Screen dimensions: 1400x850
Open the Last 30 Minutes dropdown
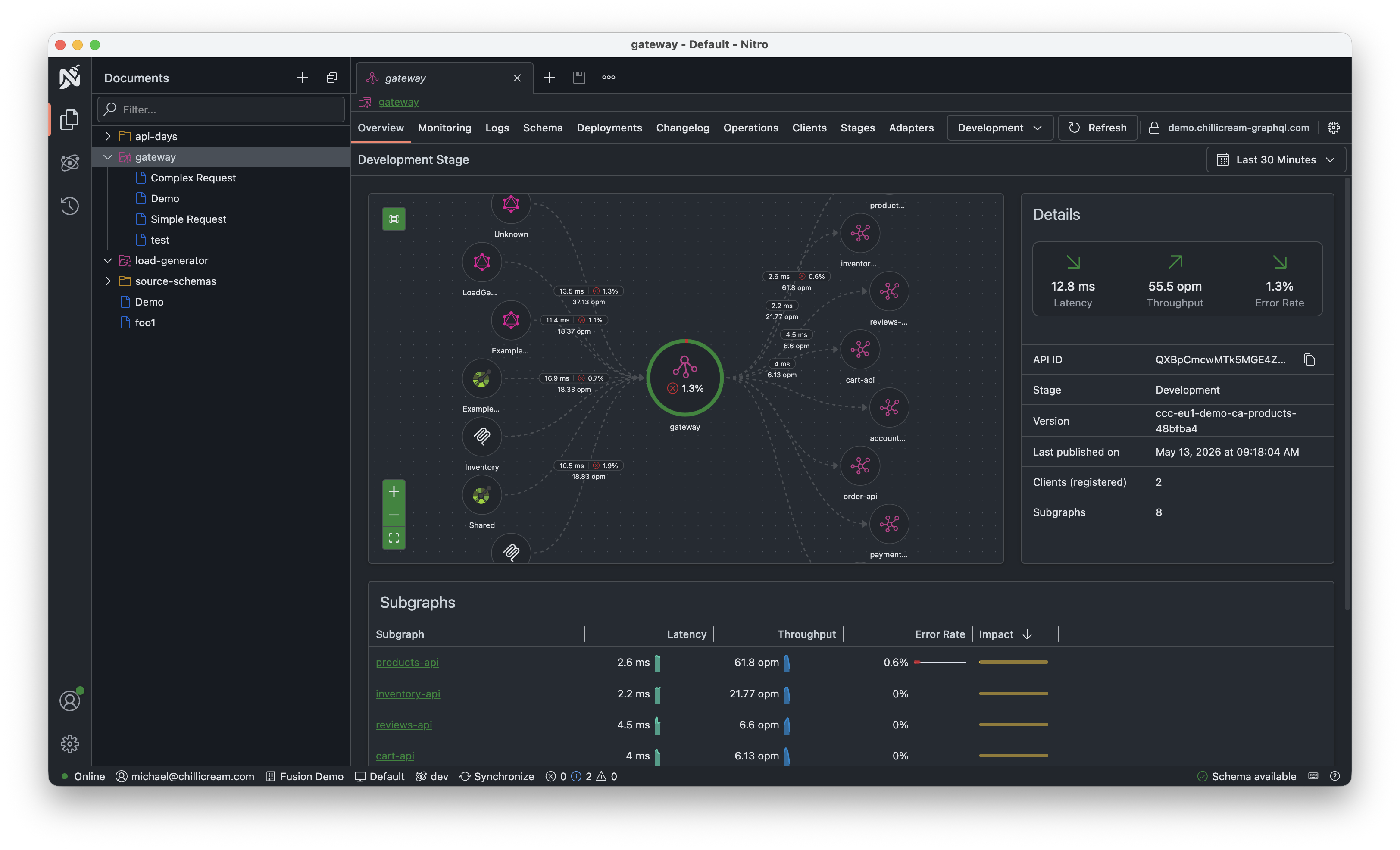tap(1275, 159)
